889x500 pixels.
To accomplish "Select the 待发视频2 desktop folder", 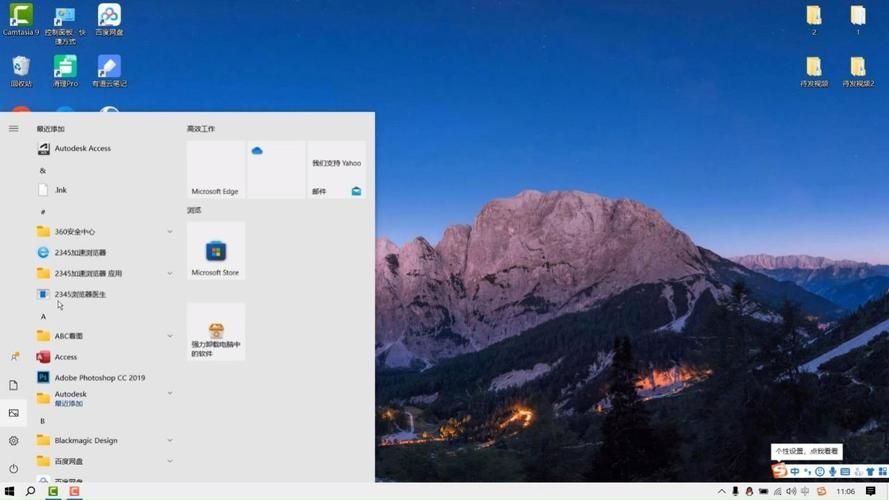I will point(858,71).
